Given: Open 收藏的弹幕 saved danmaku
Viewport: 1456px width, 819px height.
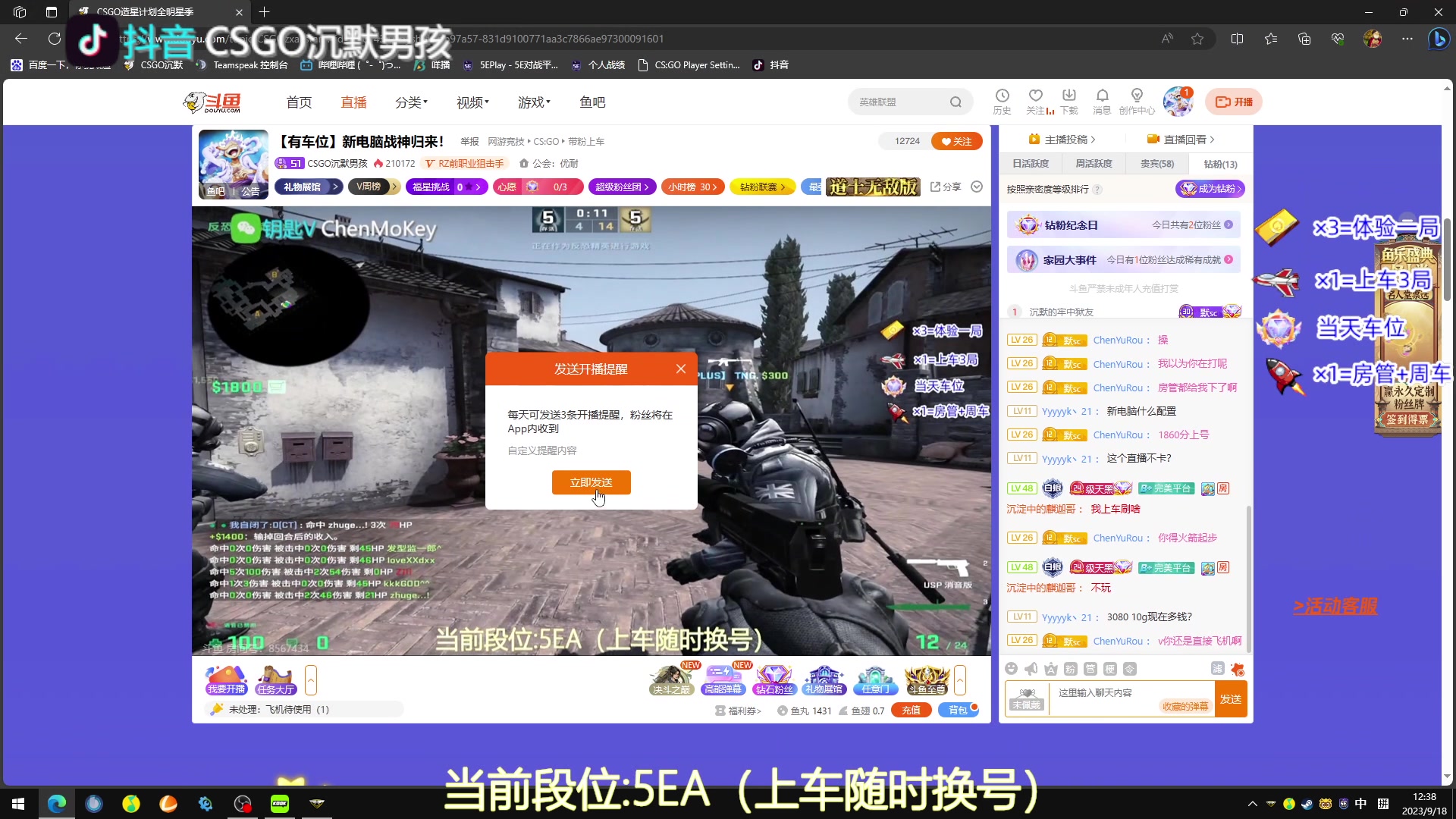Looking at the screenshot, I should click(x=1185, y=707).
